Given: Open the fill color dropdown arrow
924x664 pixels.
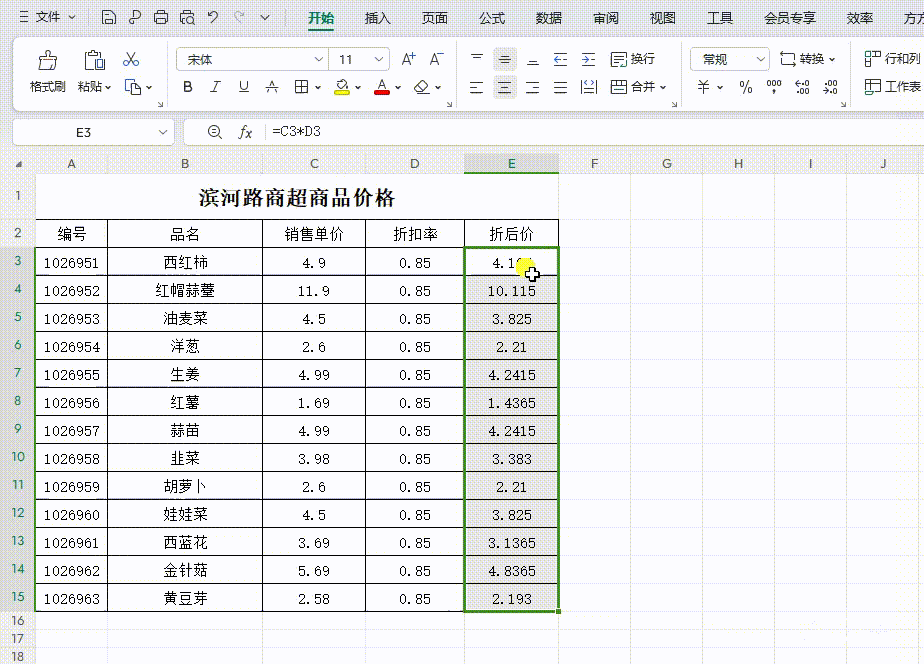Looking at the screenshot, I should 358,87.
